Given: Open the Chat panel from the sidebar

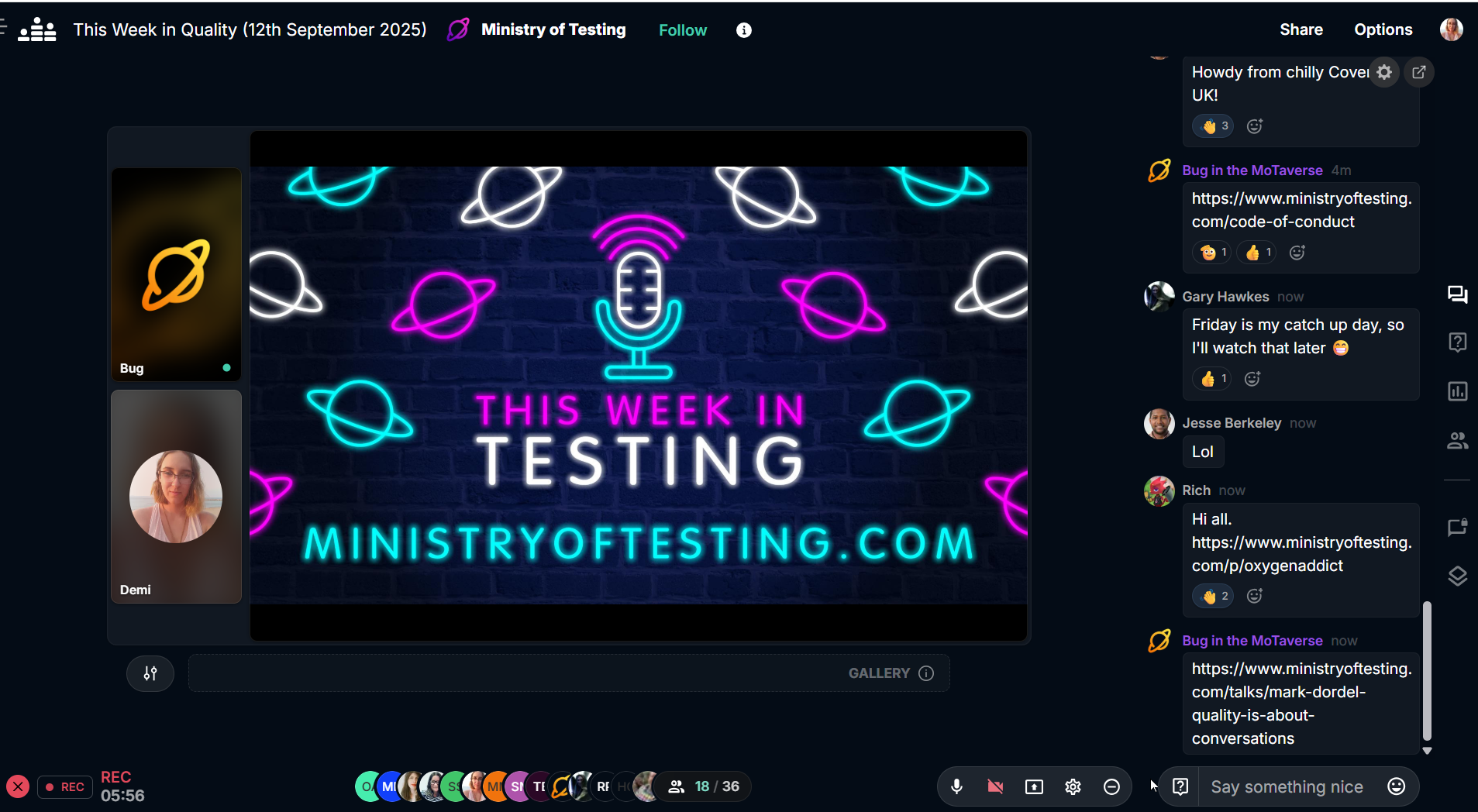Looking at the screenshot, I should tap(1457, 294).
